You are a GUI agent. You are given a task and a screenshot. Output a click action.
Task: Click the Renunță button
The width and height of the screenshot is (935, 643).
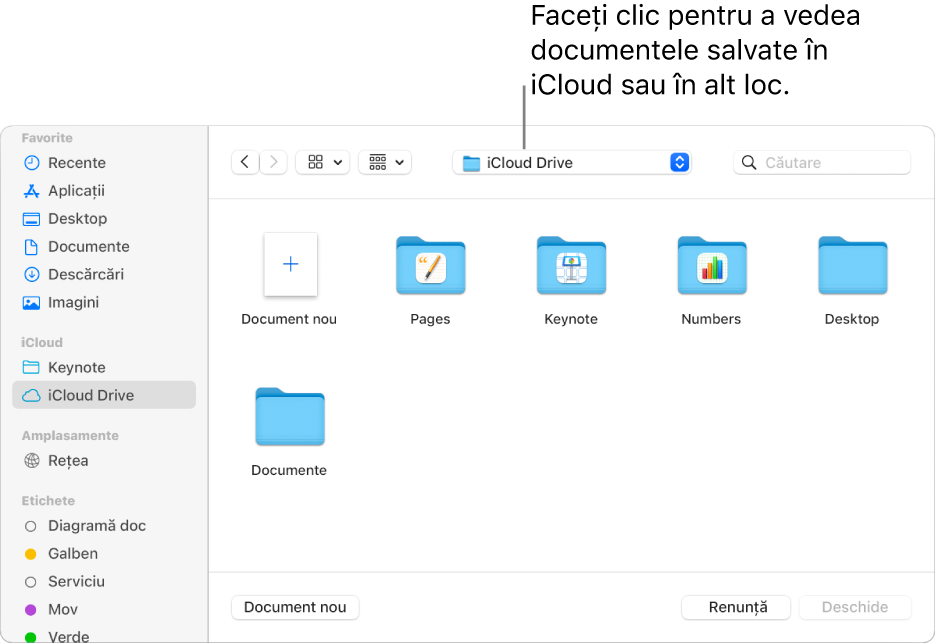pyautogui.click(x=736, y=607)
